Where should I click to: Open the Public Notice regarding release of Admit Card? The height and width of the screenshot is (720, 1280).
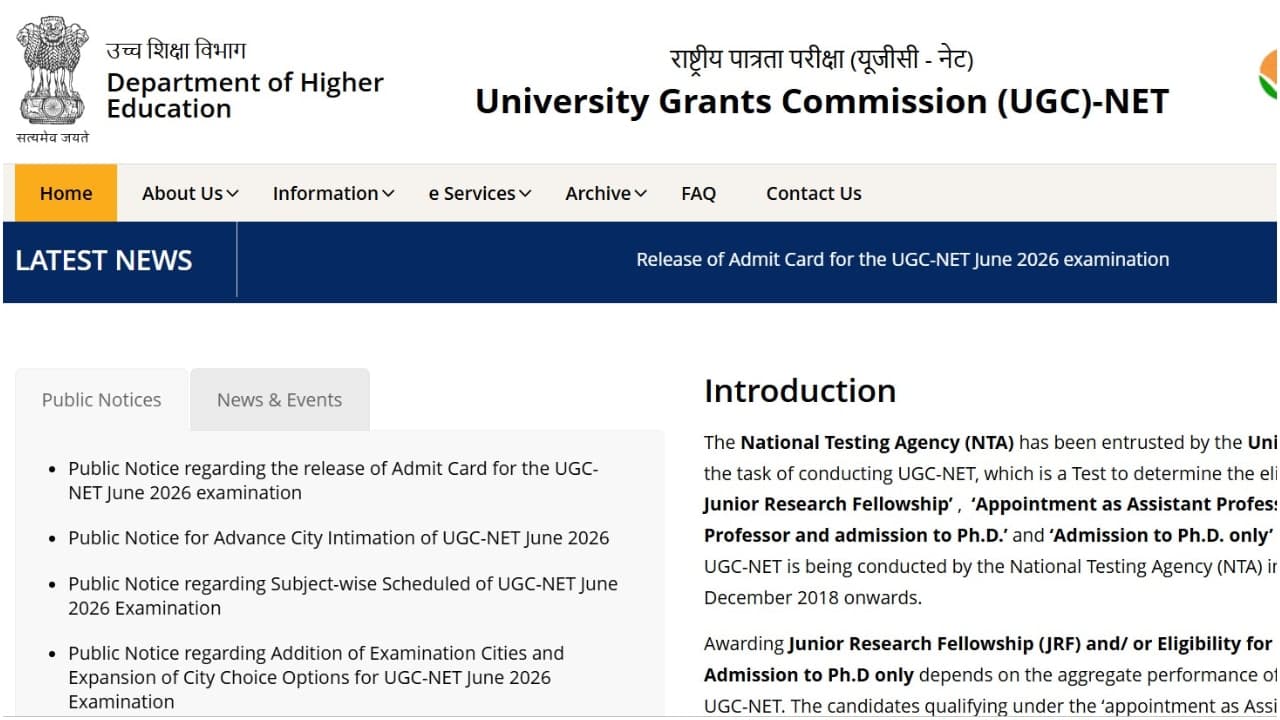coord(333,480)
